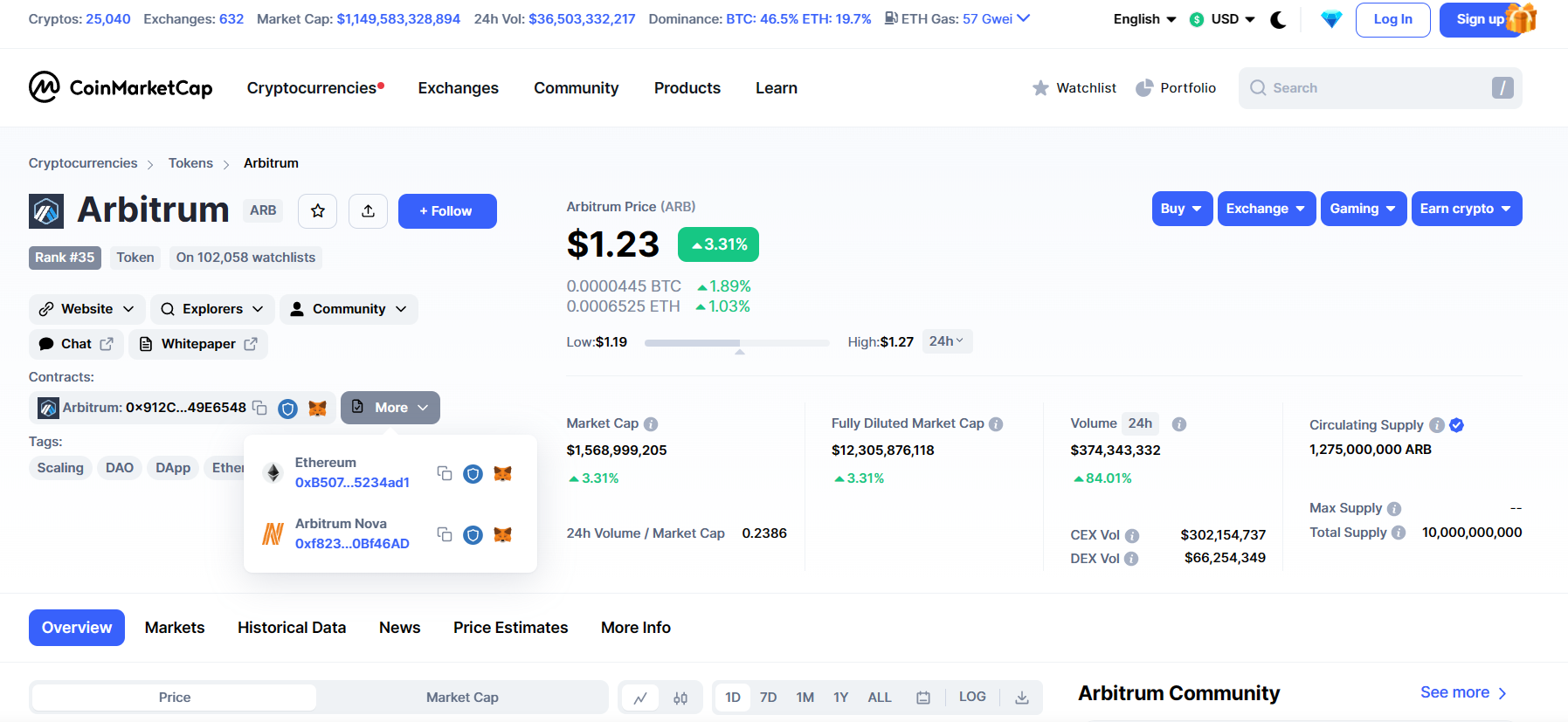The image size is (1568, 722).
Task: Open the USD currency selector
Action: click(x=1223, y=19)
